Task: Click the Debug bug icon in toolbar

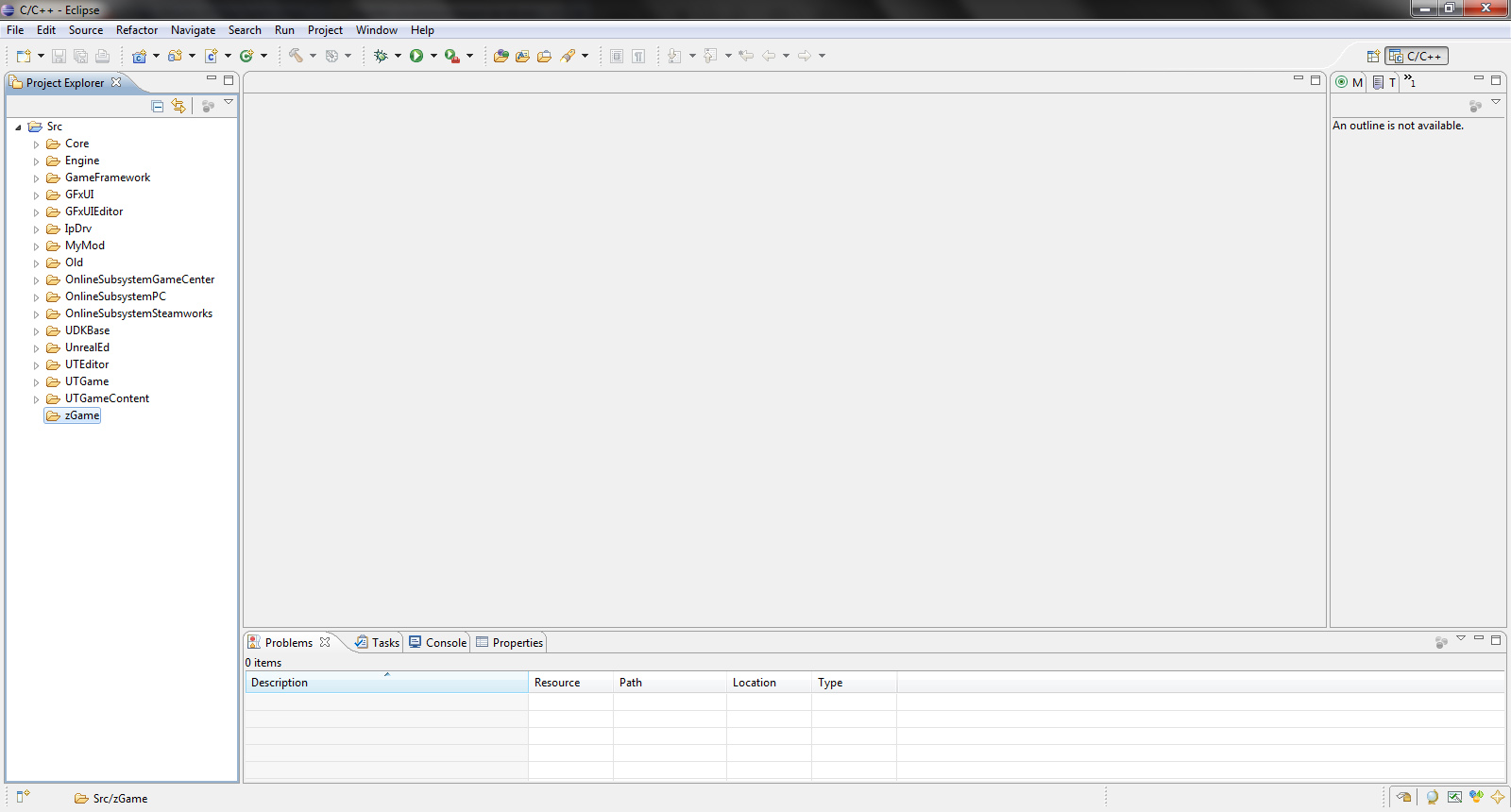Action: coord(381,56)
